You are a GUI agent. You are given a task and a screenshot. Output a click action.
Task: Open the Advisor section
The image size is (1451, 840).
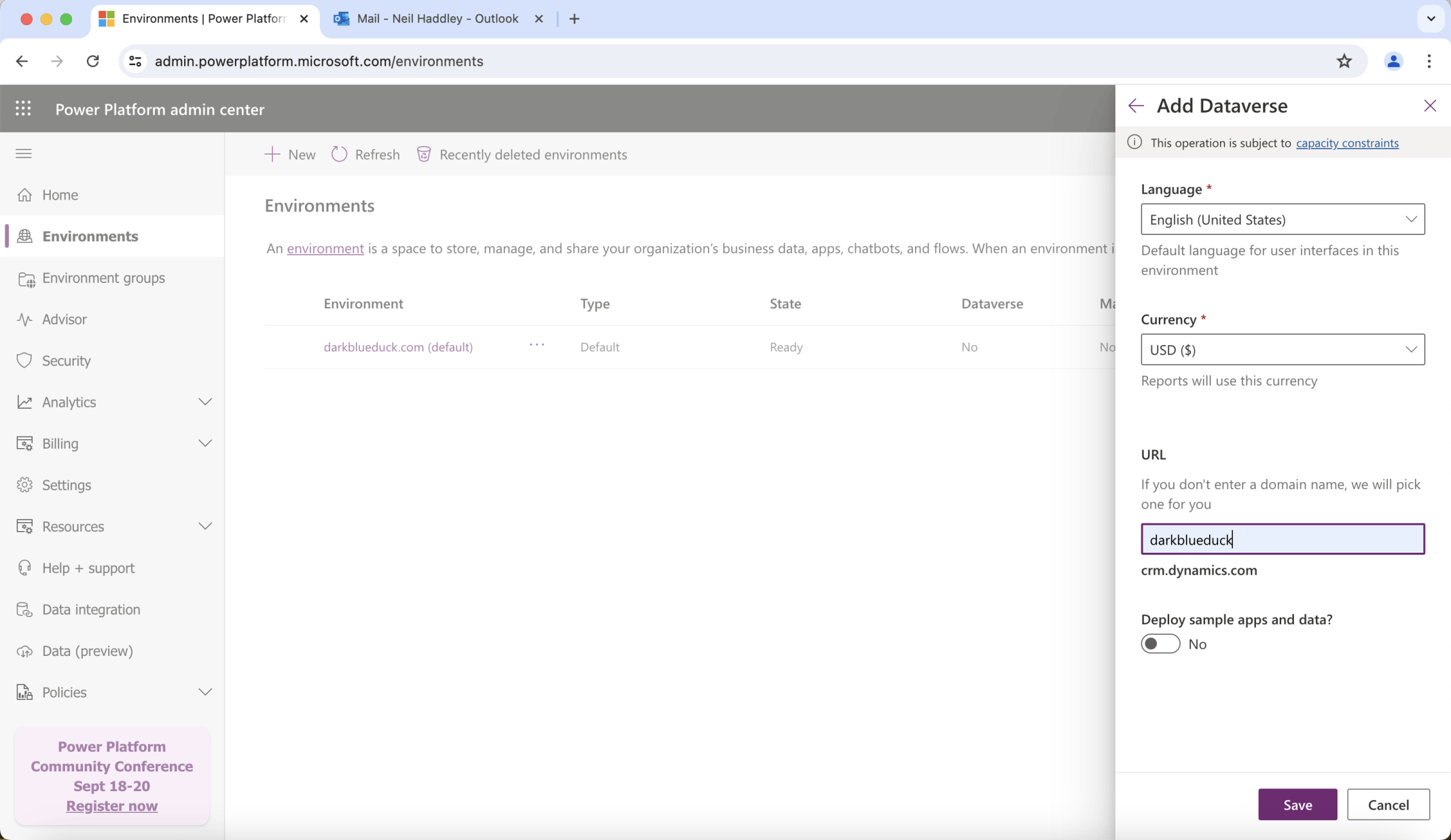coord(64,319)
